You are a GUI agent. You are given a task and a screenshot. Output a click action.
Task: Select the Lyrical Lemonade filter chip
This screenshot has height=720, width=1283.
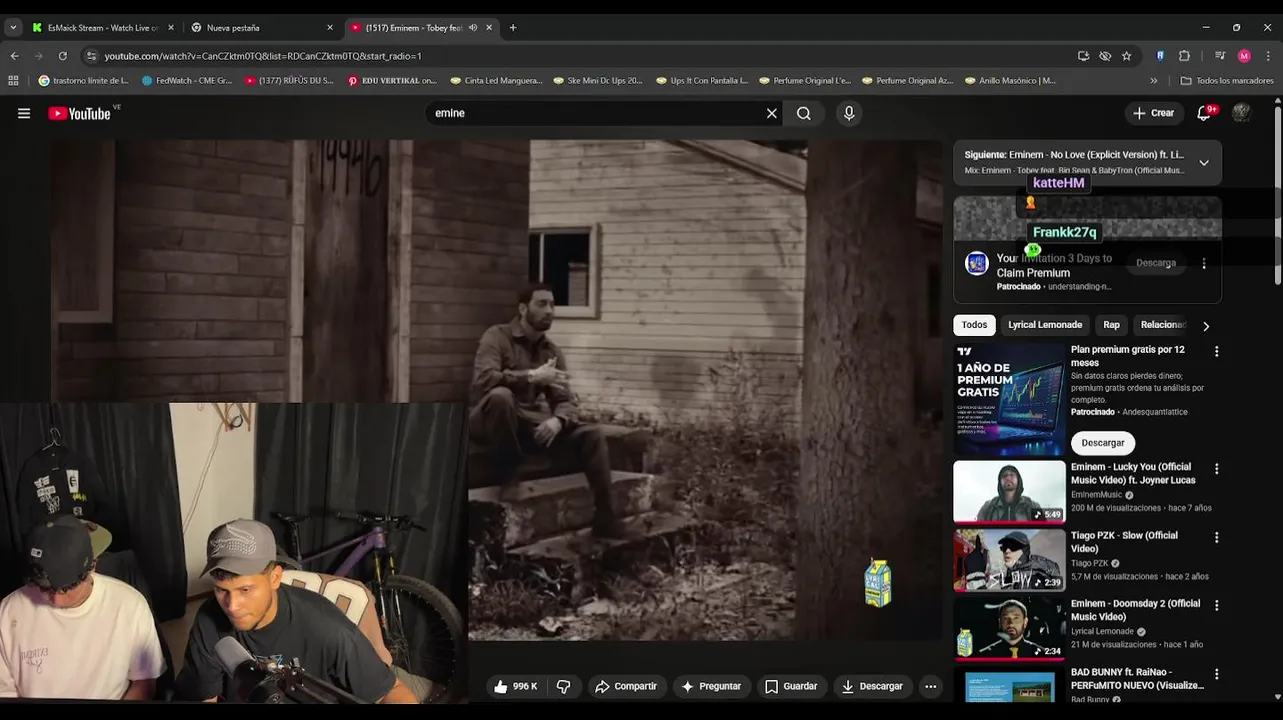click(1045, 325)
